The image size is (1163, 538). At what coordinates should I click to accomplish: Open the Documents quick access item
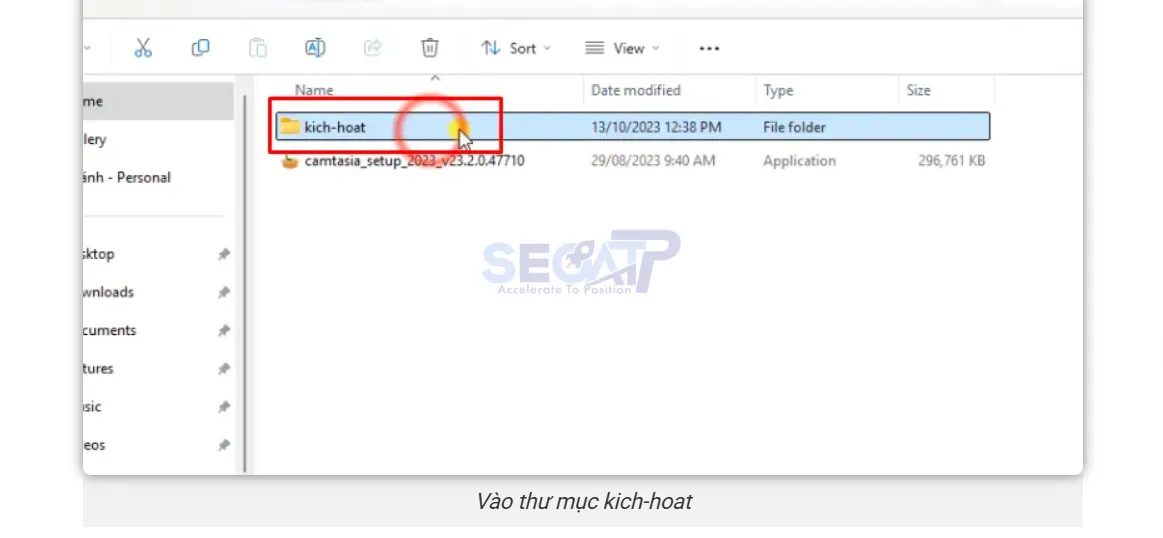coord(110,330)
